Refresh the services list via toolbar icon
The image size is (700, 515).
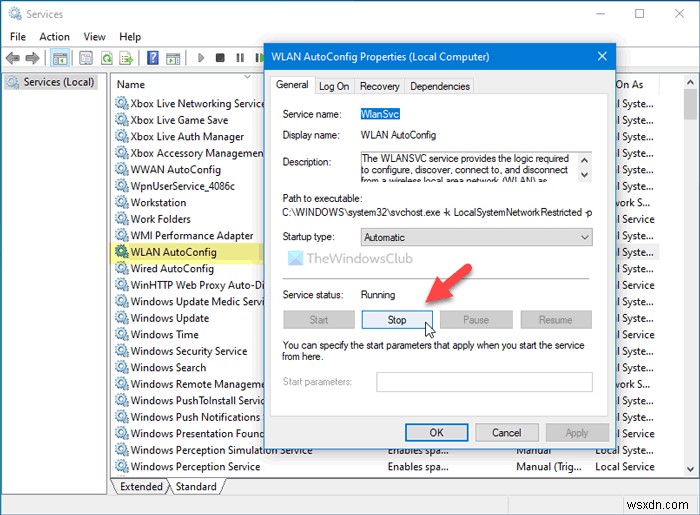click(x=107, y=58)
